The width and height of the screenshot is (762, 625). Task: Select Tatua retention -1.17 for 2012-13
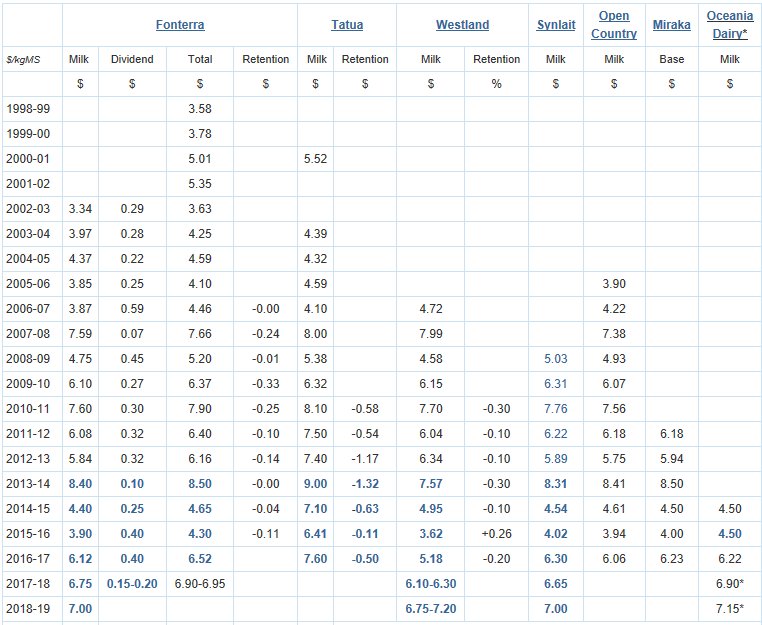(365, 459)
